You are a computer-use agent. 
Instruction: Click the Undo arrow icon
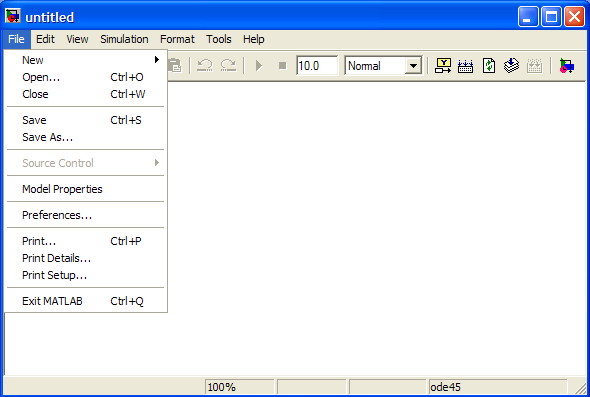205,65
